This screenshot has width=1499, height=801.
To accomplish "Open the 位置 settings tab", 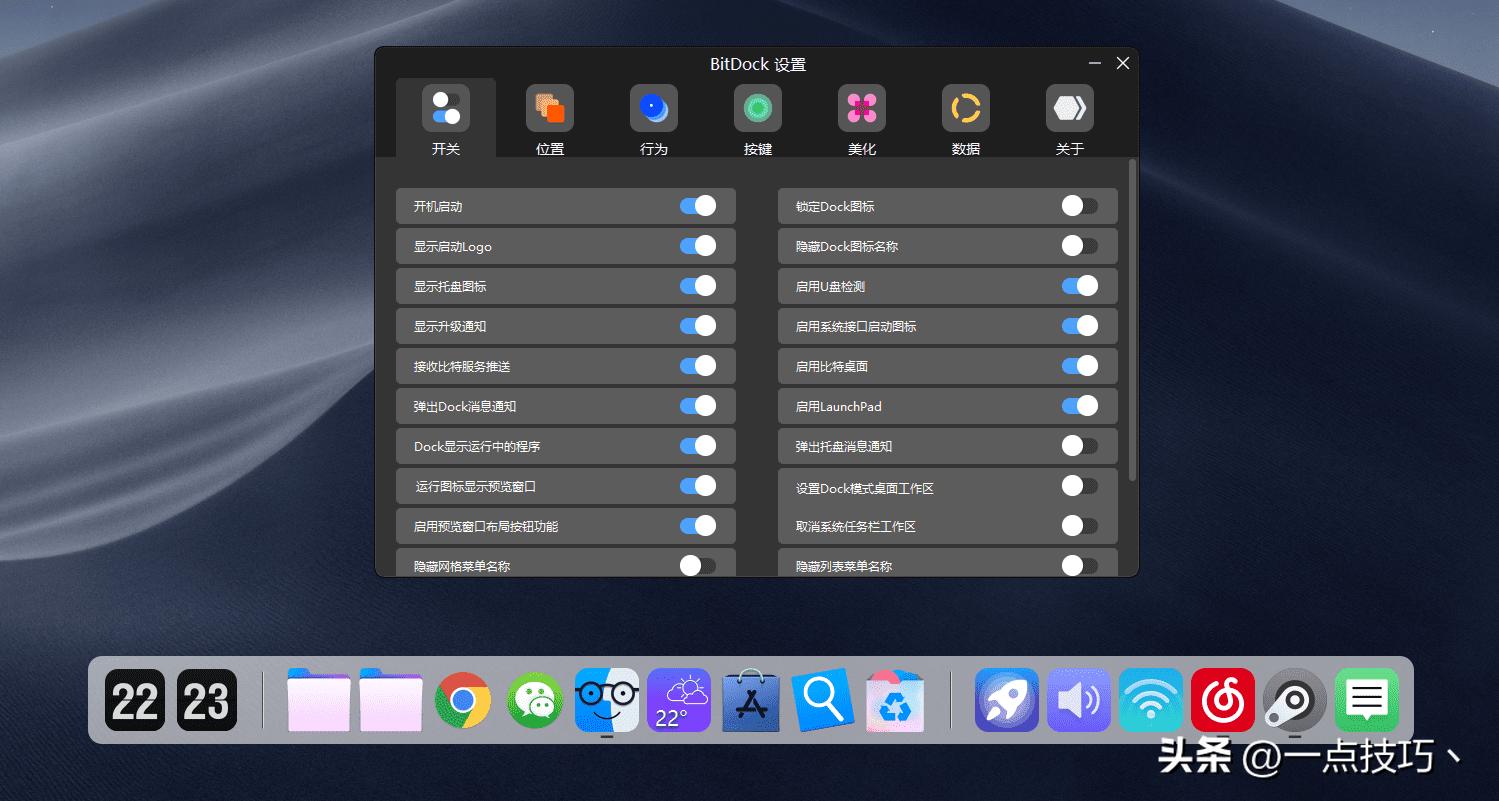I will point(549,118).
